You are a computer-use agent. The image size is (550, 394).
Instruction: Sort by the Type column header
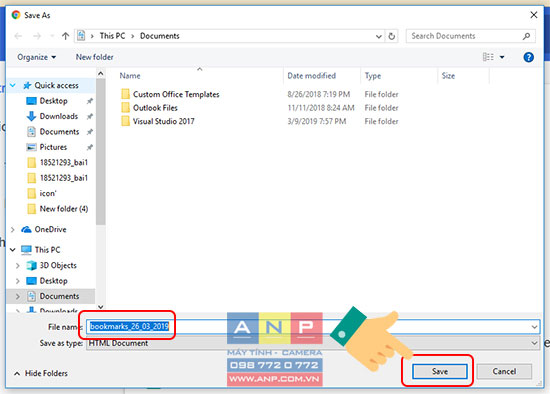[373, 76]
